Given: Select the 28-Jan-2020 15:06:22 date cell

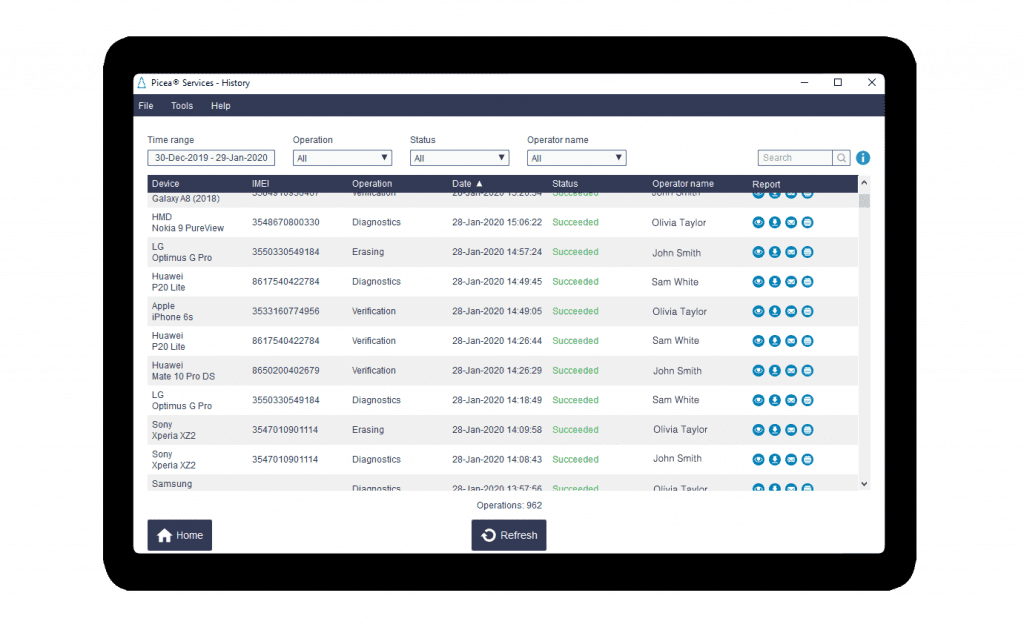Looking at the screenshot, I should 497,223.
